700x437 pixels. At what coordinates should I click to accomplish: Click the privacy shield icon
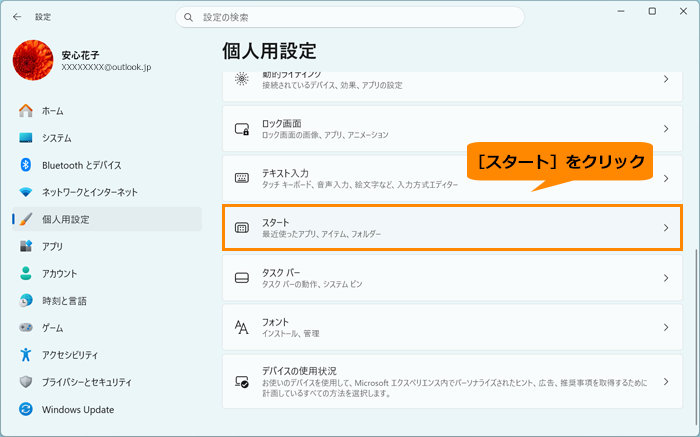[x=26, y=382]
